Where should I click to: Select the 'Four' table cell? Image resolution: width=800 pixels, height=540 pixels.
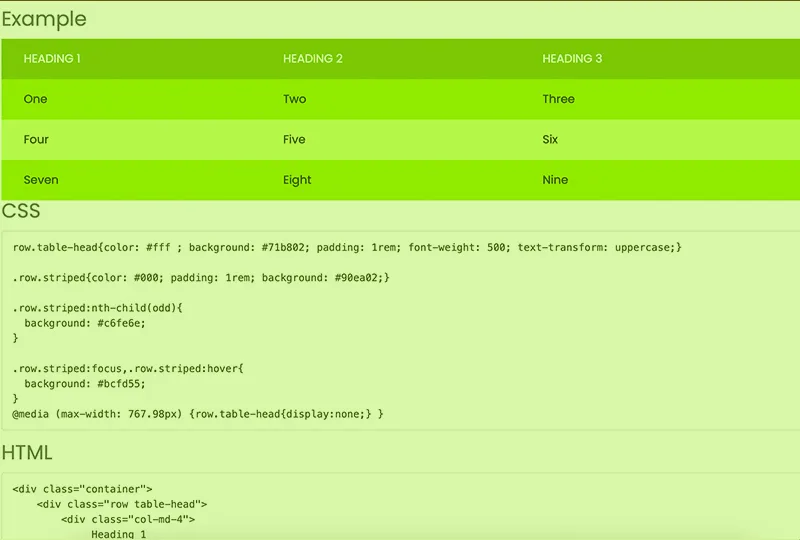[x=36, y=139]
